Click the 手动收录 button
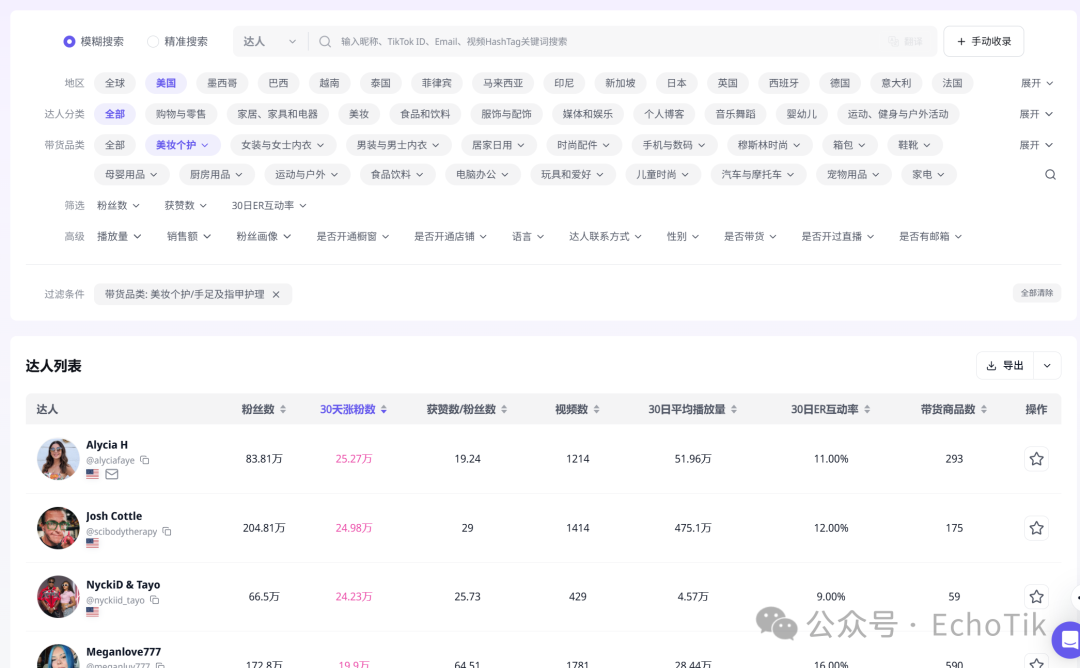This screenshot has height=668, width=1080. coord(984,41)
